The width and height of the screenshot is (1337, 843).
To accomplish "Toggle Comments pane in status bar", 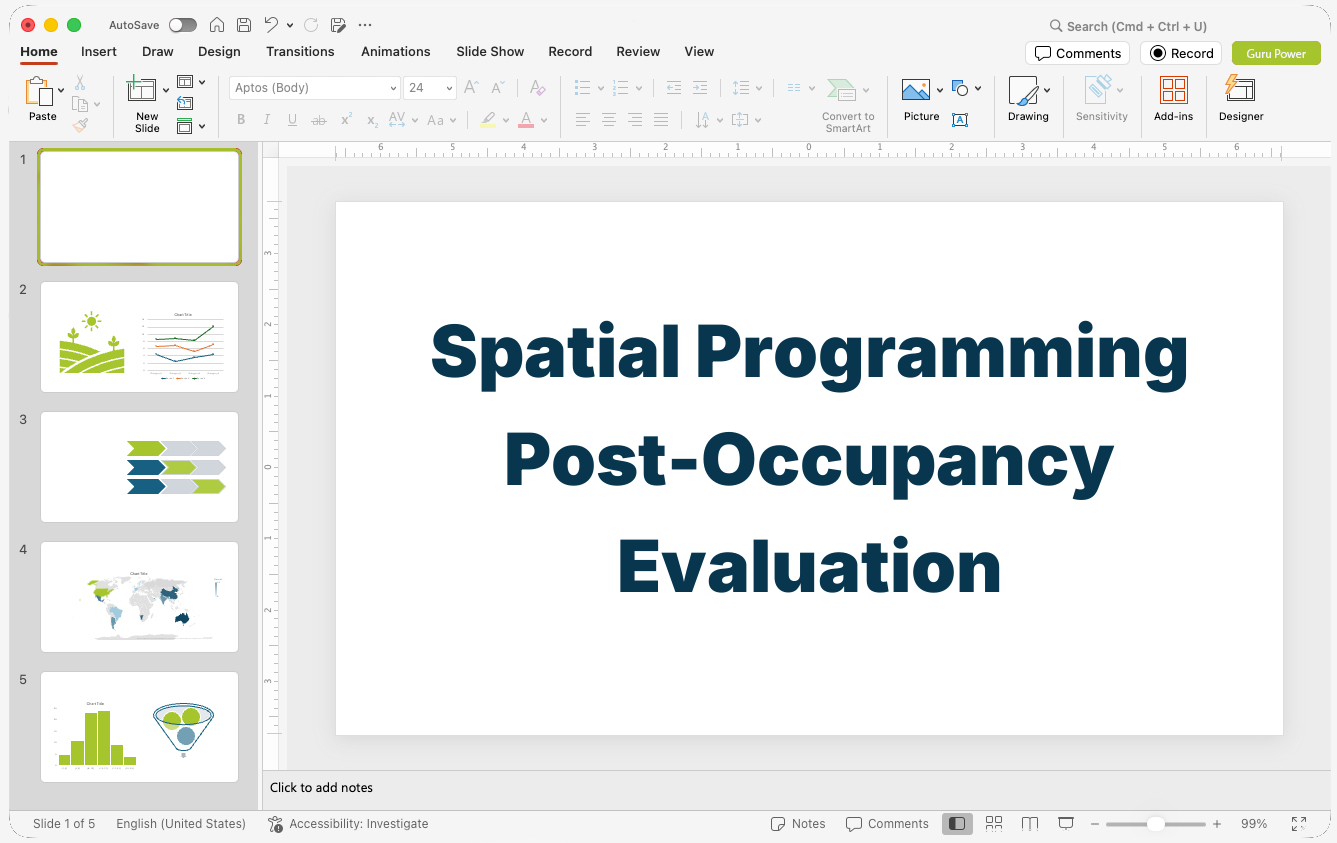I will [887, 824].
